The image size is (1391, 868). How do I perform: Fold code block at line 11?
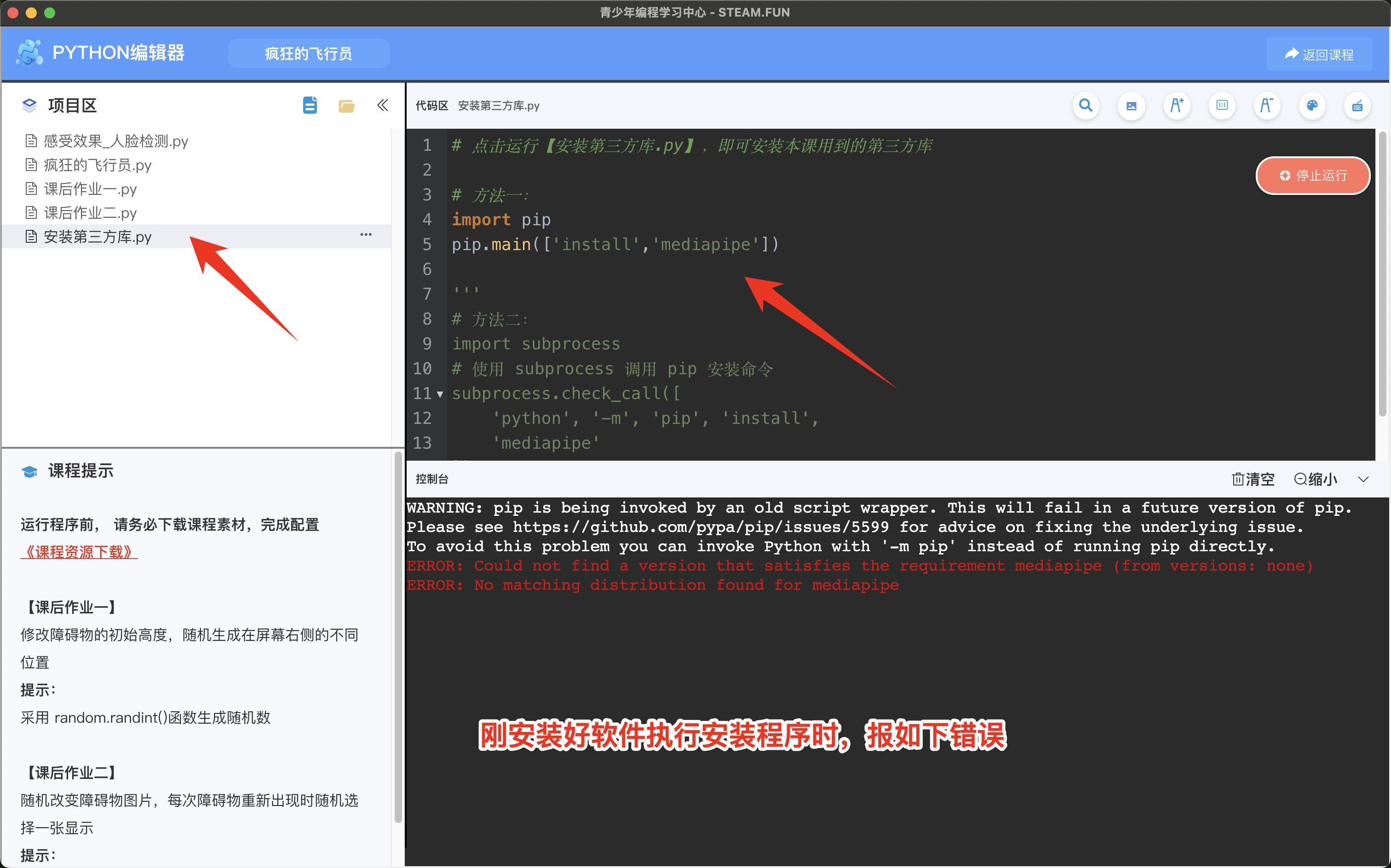tap(440, 394)
